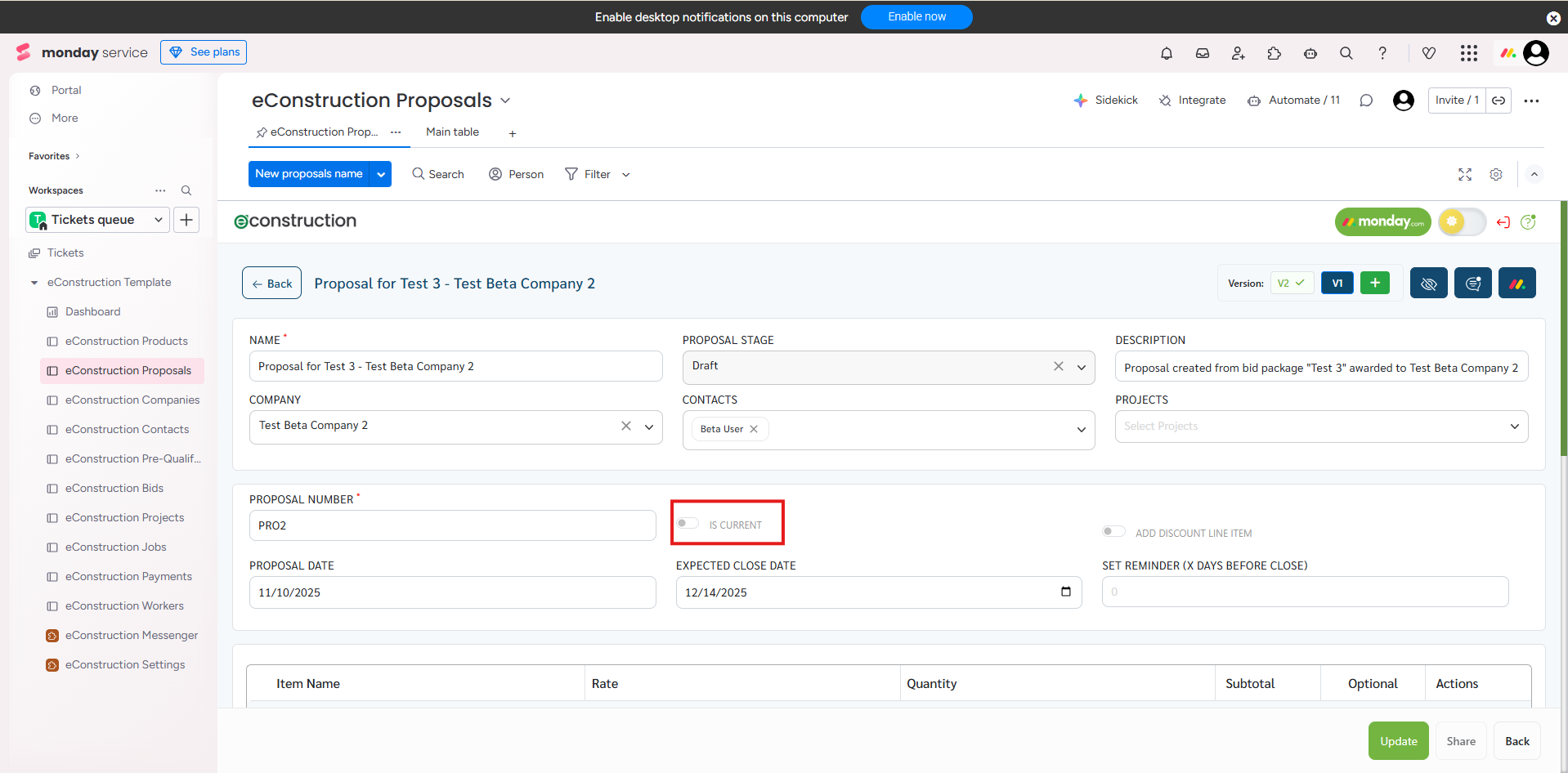Screen dimensions: 1568x773
Task: Click the green Update button
Action: pyautogui.click(x=1398, y=741)
